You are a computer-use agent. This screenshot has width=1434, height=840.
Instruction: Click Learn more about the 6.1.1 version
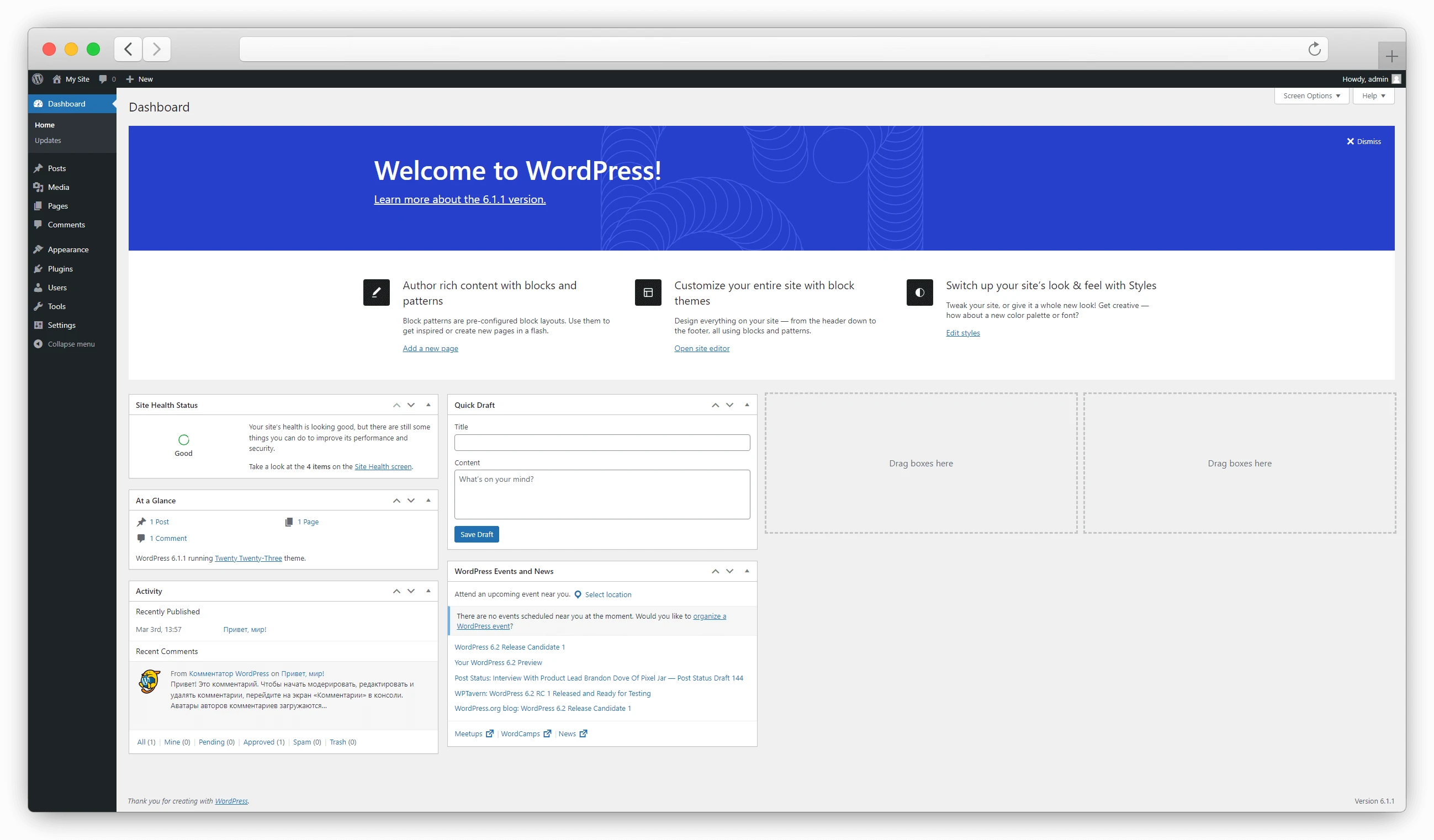point(459,199)
